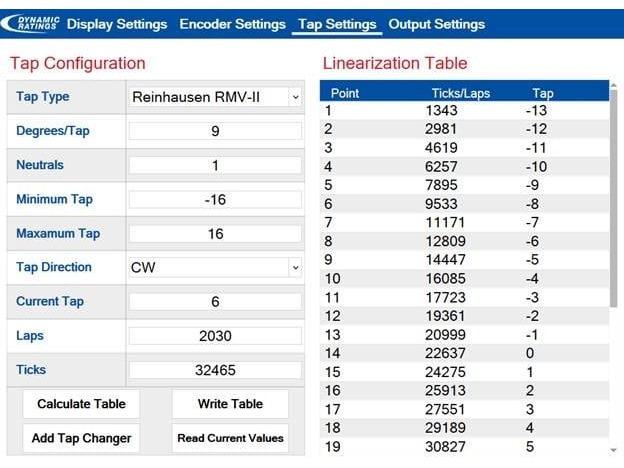Select the row with ticks 17723
624x468 pixels.
[x=464, y=297]
